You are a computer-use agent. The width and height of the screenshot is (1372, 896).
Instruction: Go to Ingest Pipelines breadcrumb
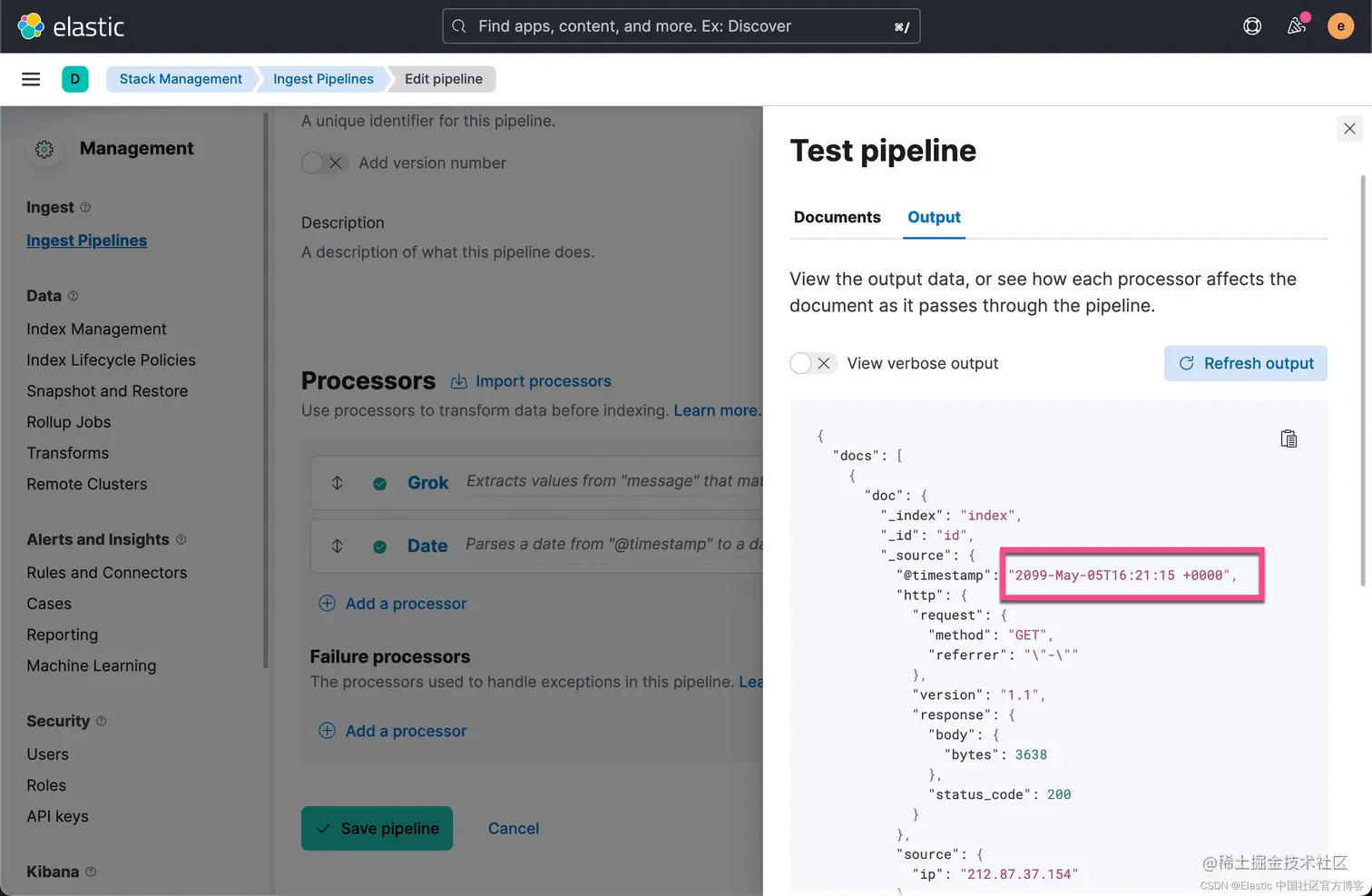click(323, 79)
